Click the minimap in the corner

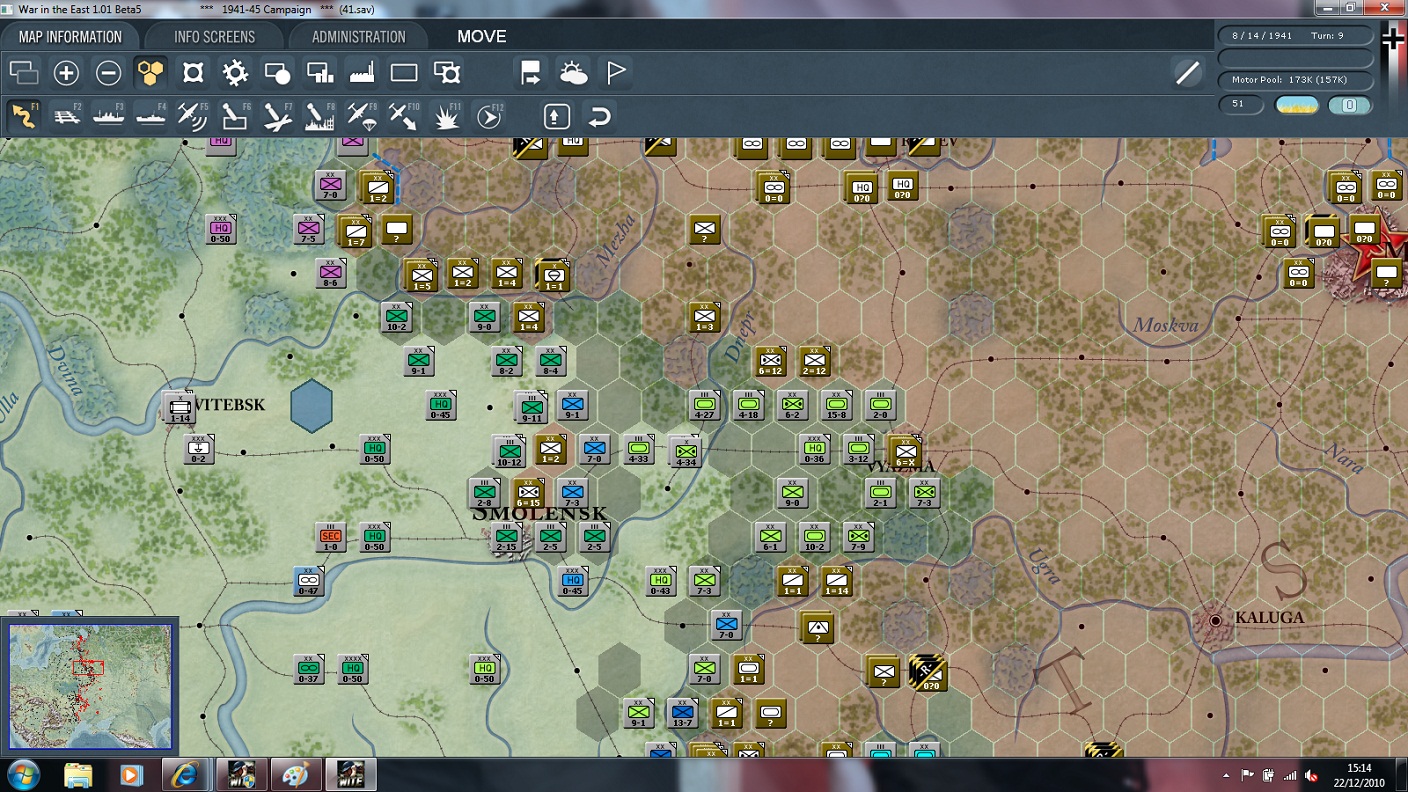(90, 685)
